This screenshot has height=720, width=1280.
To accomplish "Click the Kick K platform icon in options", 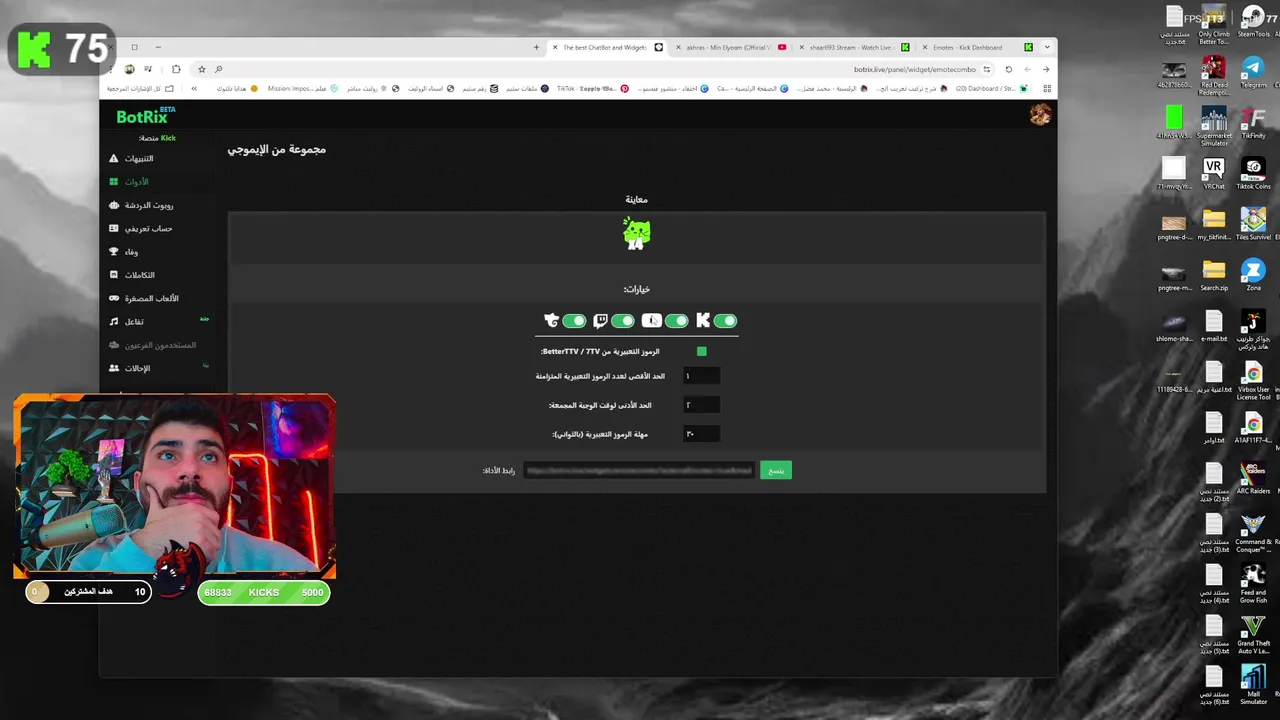I will 703,321.
